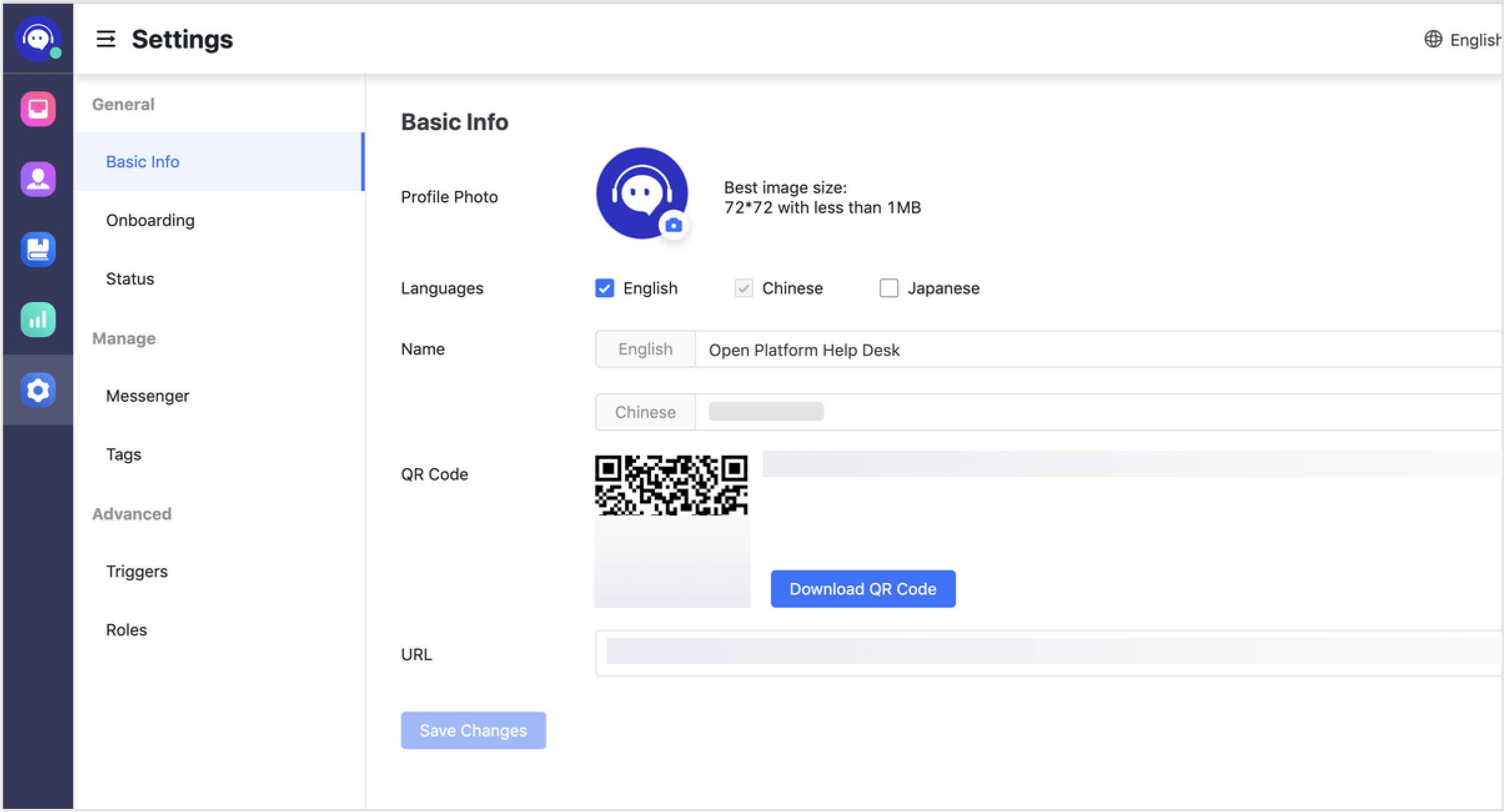The width and height of the screenshot is (1504, 812).
Task: Click the Basic Info page heading
Action: [455, 122]
